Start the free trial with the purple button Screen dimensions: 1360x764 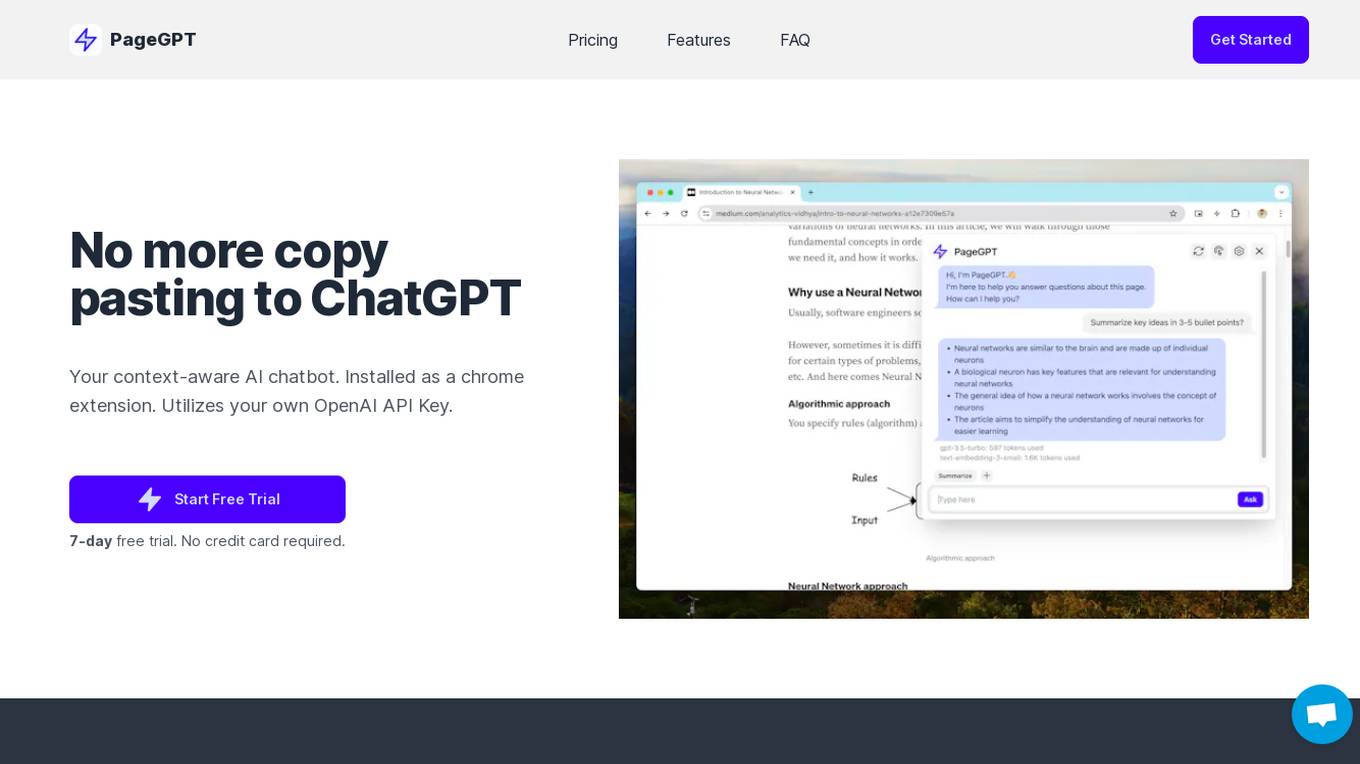click(x=207, y=499)
